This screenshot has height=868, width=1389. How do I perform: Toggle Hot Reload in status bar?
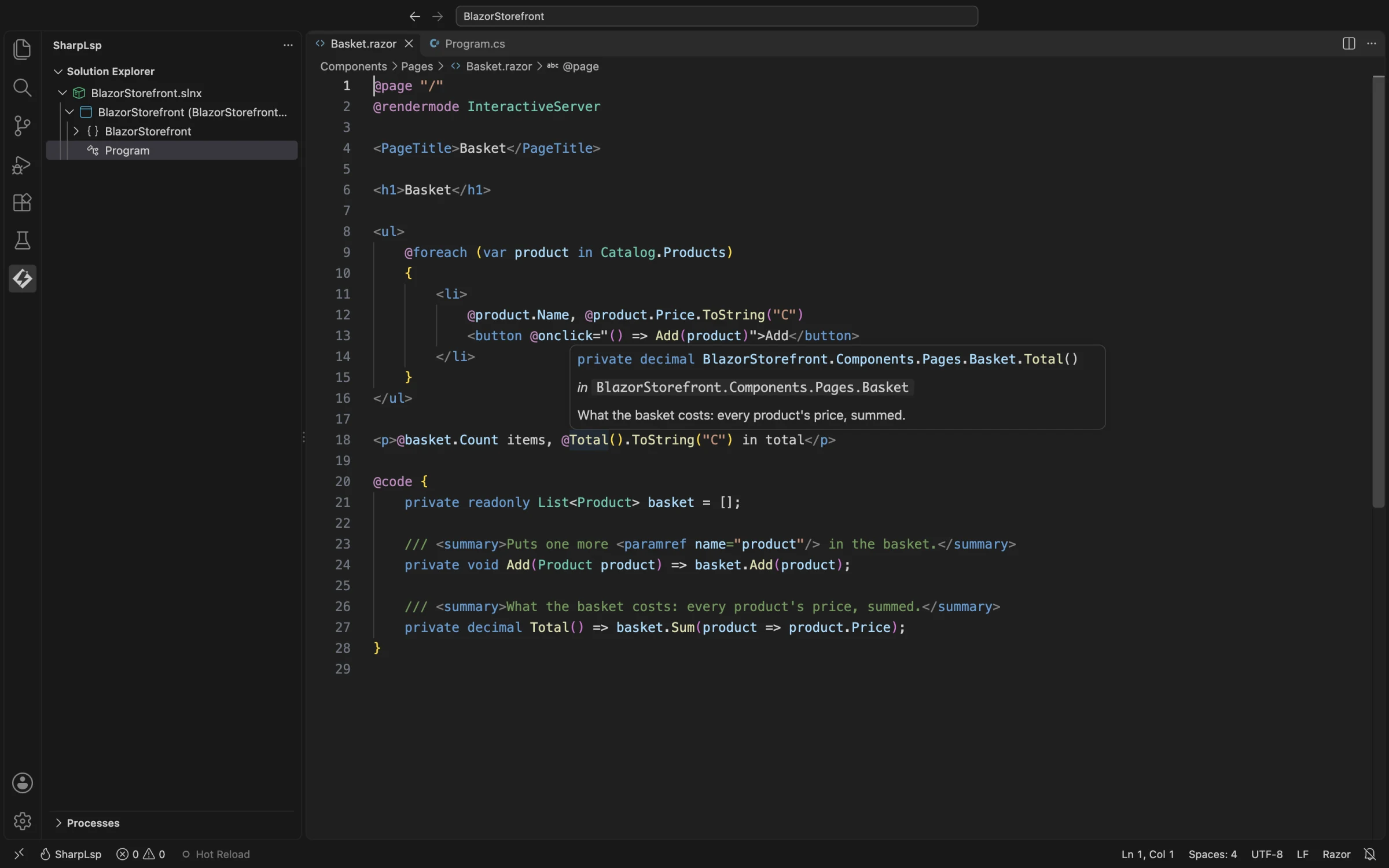tap(216, 854)
